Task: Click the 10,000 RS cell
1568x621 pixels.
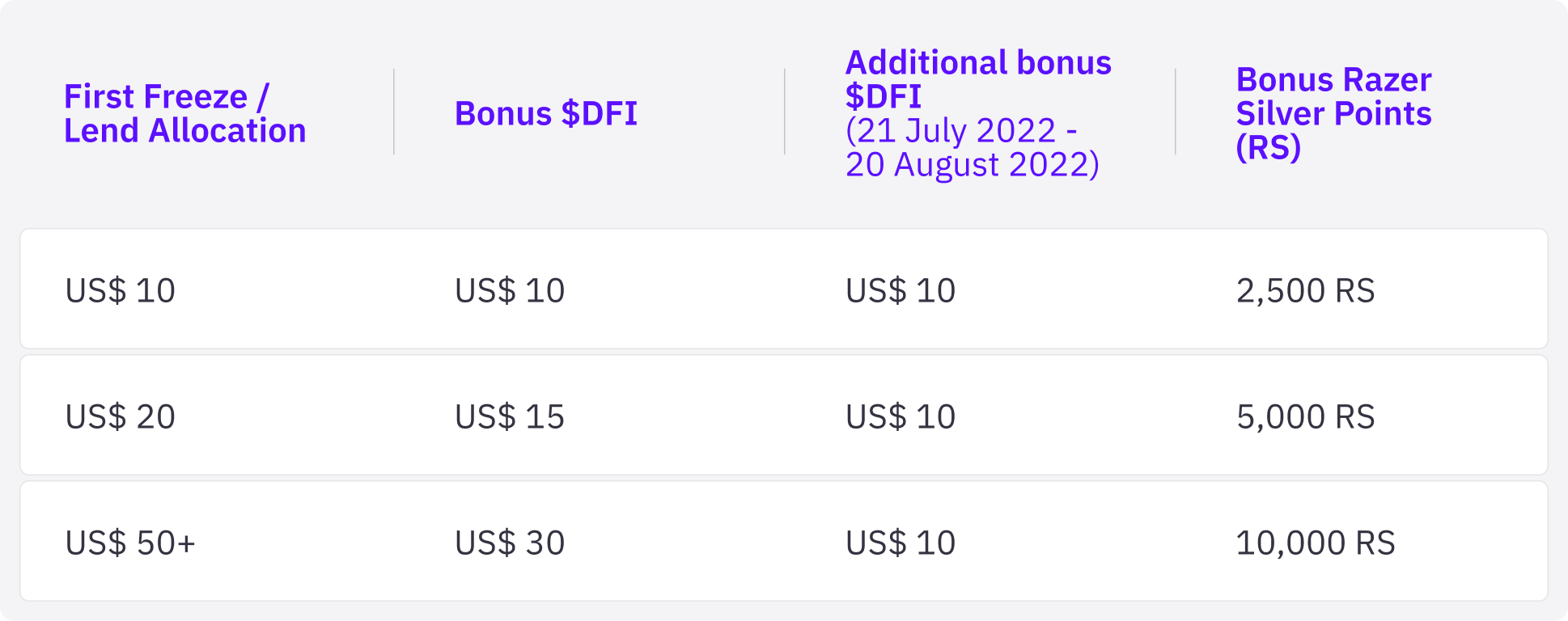Action: (x=1316, y=543)
